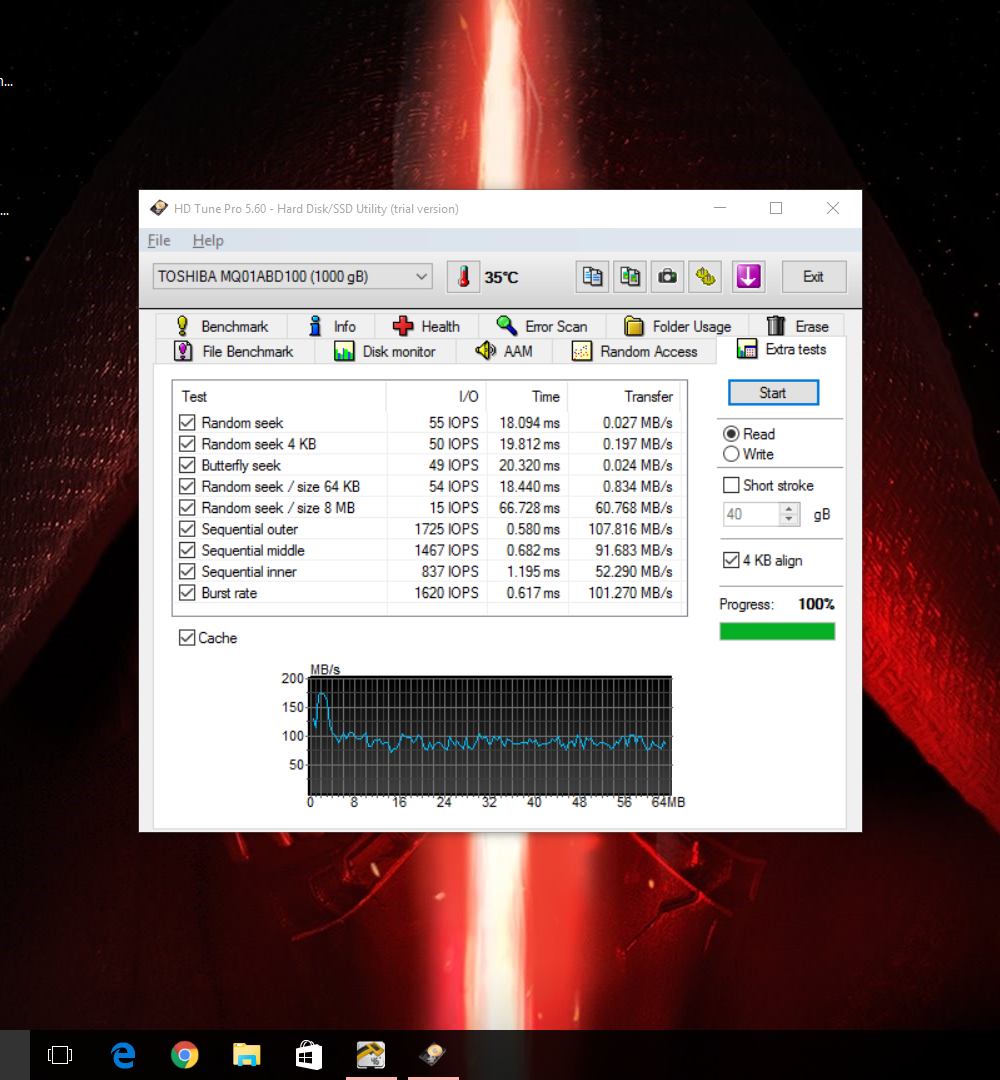Open the Folder Usage tab

[x=678, y=326]
